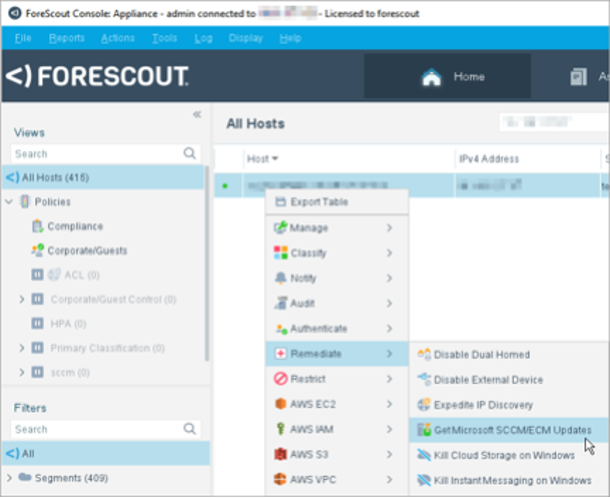Screen dimensions: 610x498
Task: Click the Views search magnifier icon
Action: 189,153
